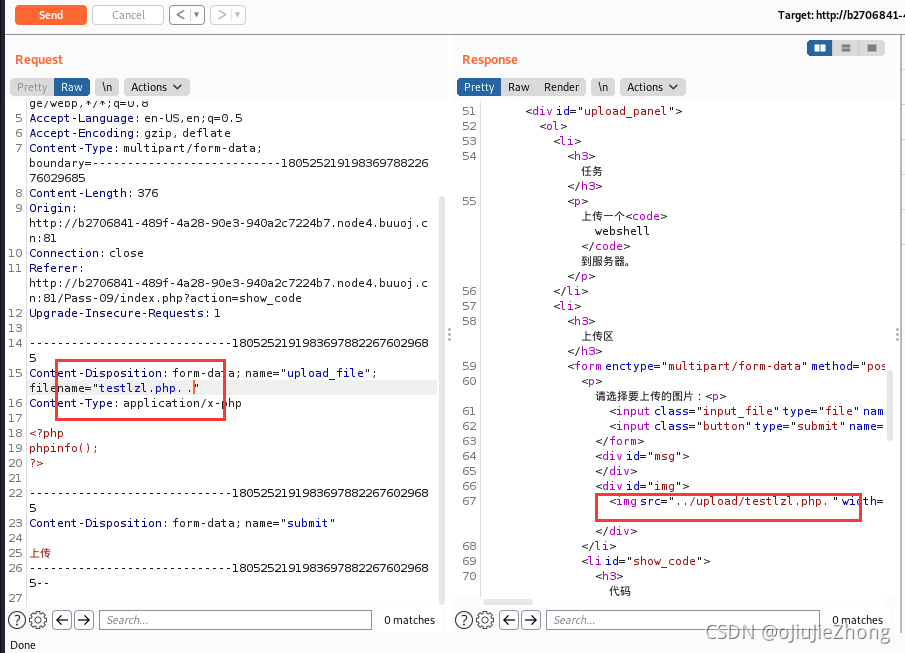Click the form enctype multipart response line

point(726,366)
